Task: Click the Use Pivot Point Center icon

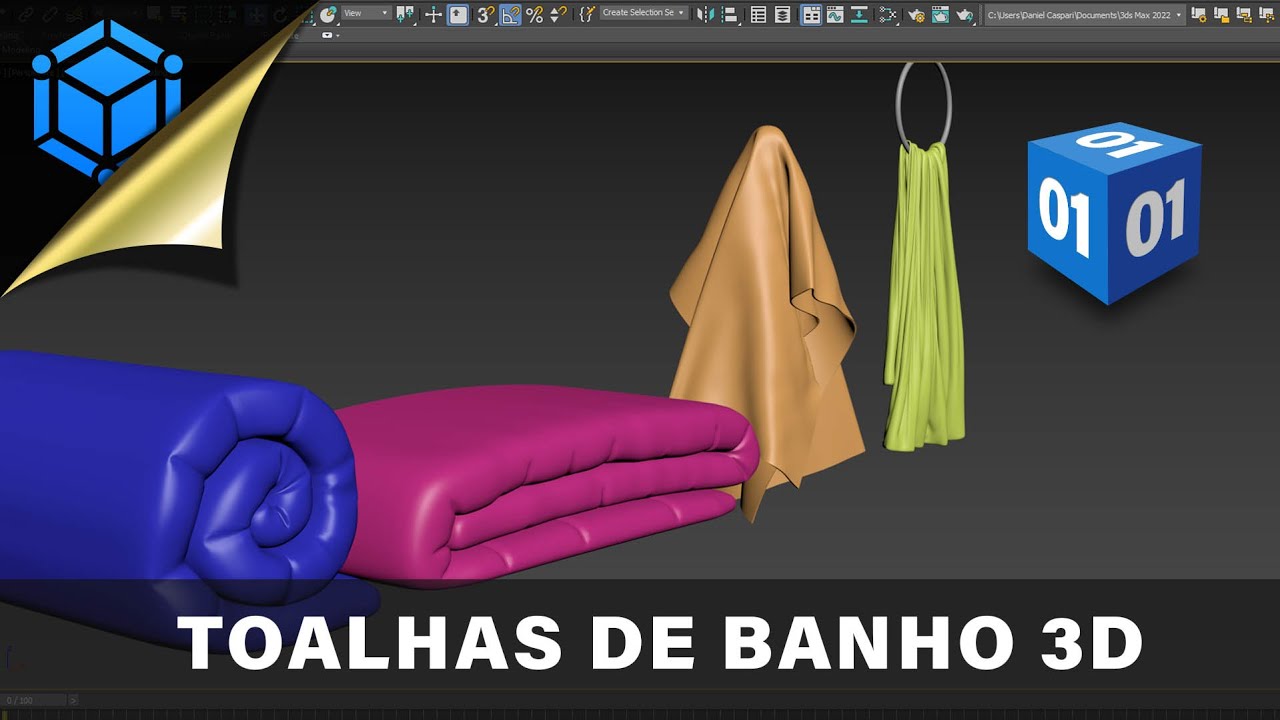Action: coord(404,14)
